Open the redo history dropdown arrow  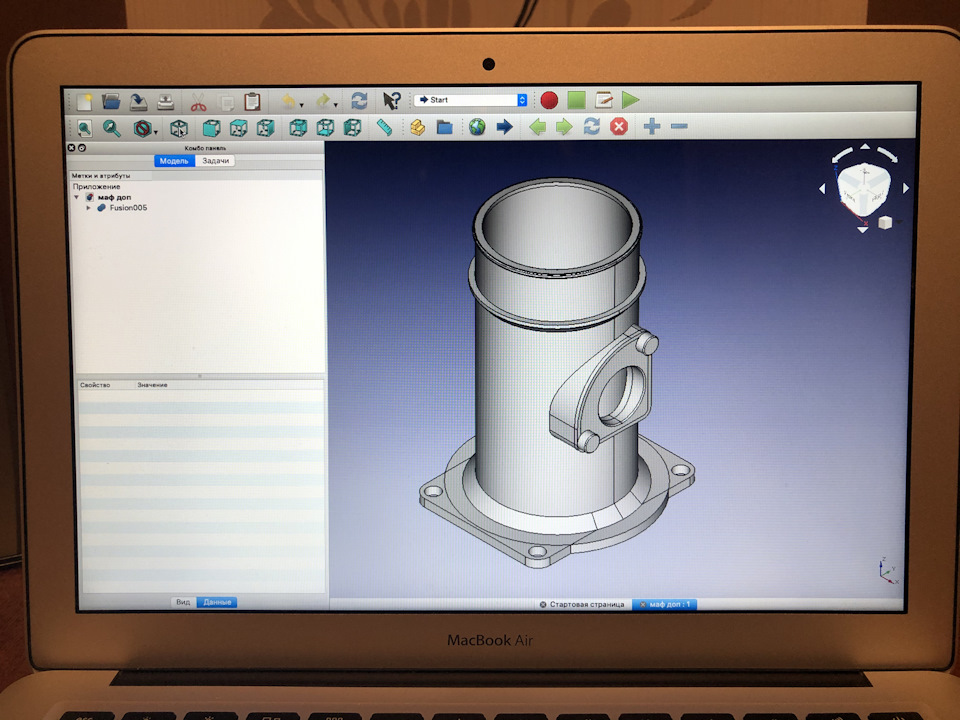pyautogui.click(x=336, y=105)
